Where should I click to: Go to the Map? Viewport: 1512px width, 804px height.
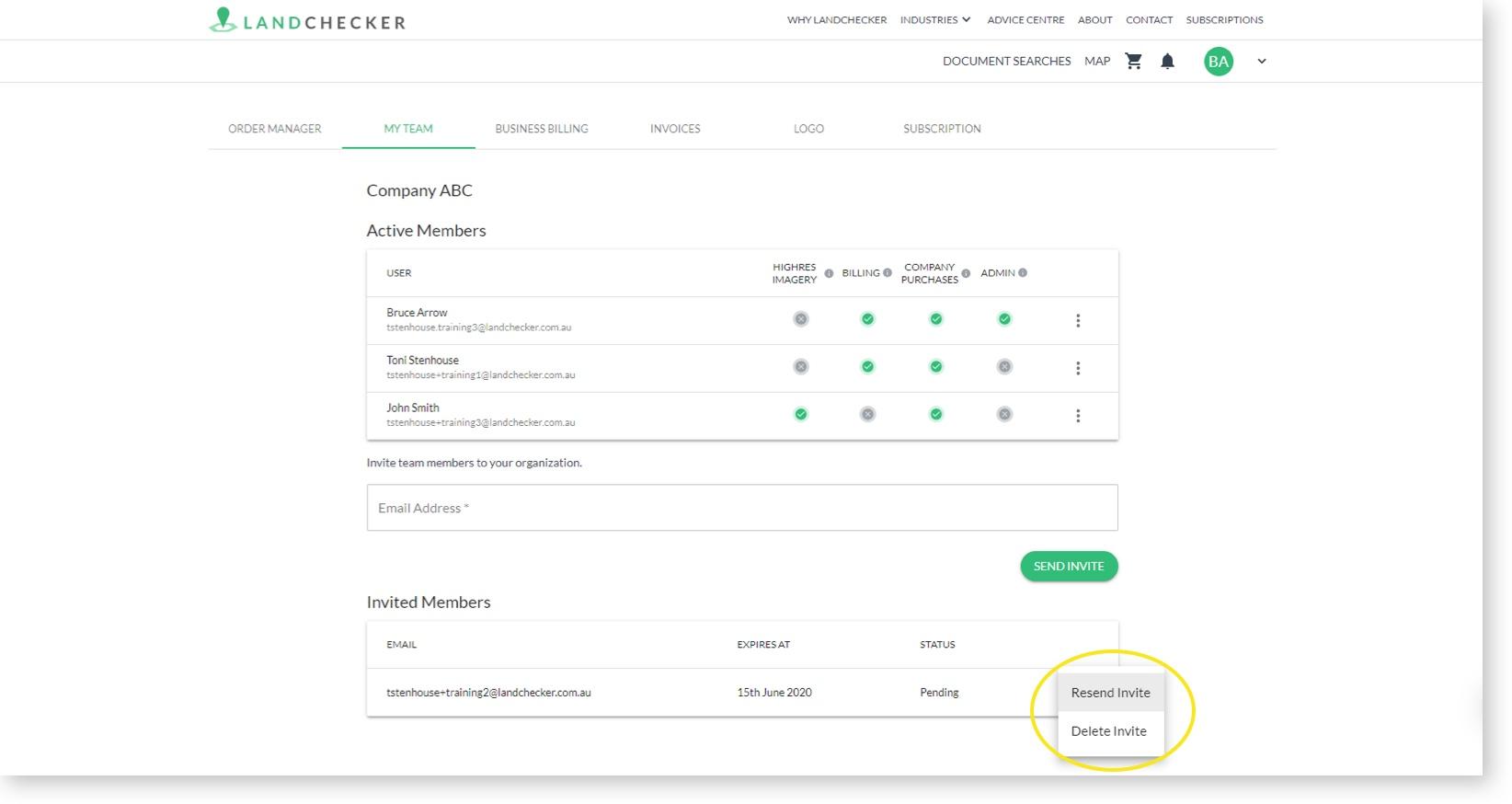click(1097, 61)
